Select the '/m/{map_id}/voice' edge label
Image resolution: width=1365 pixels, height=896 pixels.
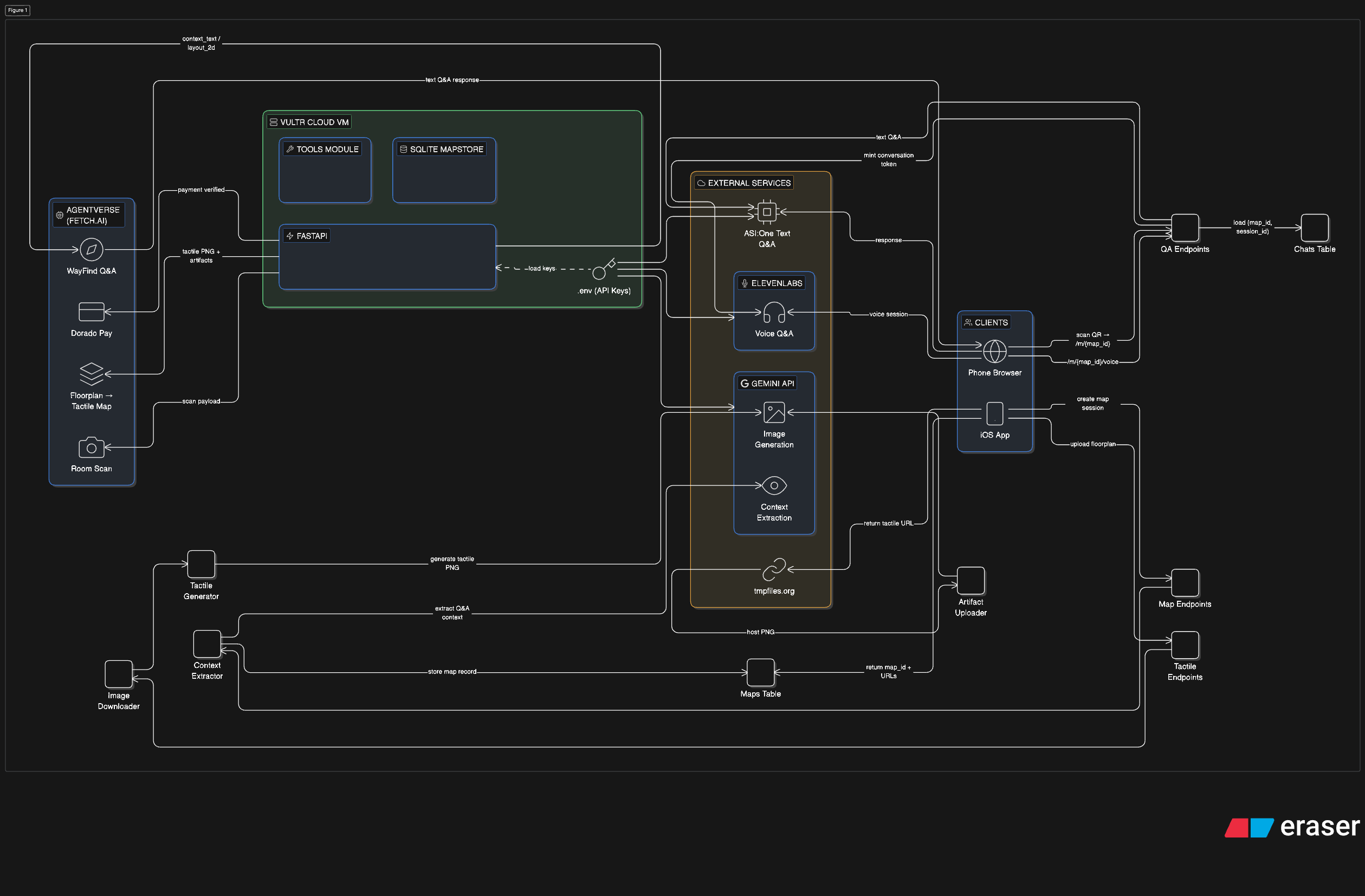click(1092, 362)
